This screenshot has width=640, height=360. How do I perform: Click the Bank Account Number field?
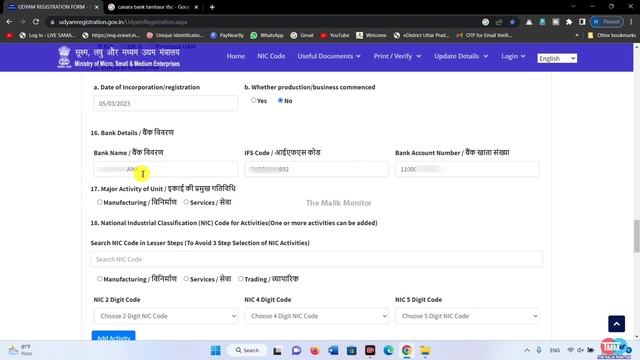[467, 169]
